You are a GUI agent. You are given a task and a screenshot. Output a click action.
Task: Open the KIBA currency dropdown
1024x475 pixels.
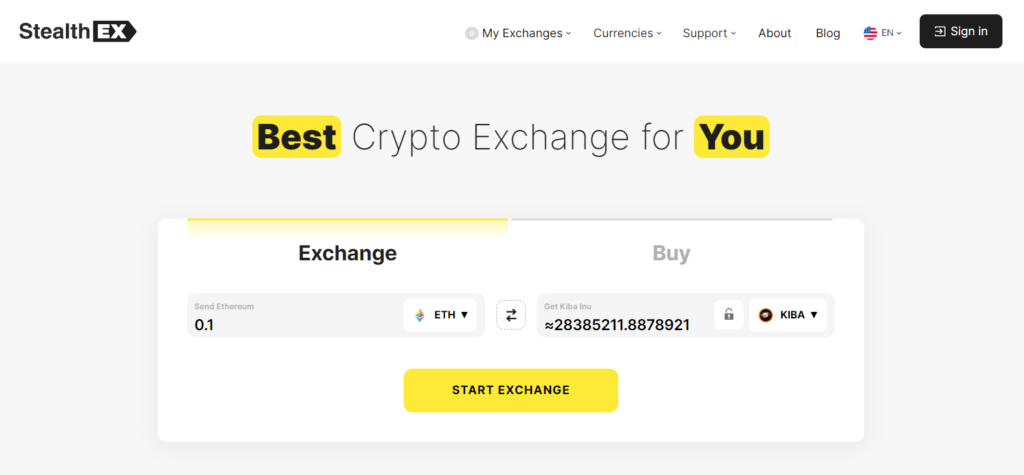[x=788, y=315]
